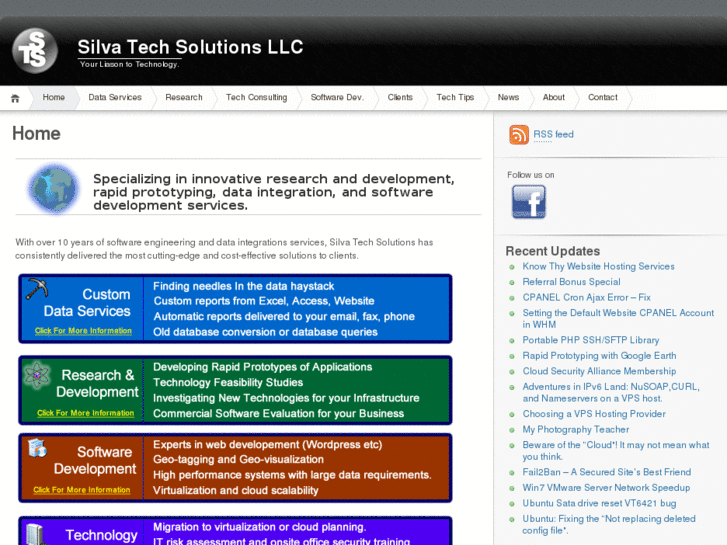Open the Research menu item
Image resolution: width=727 pixels, height=545 pixels.
tap(184, 97)
